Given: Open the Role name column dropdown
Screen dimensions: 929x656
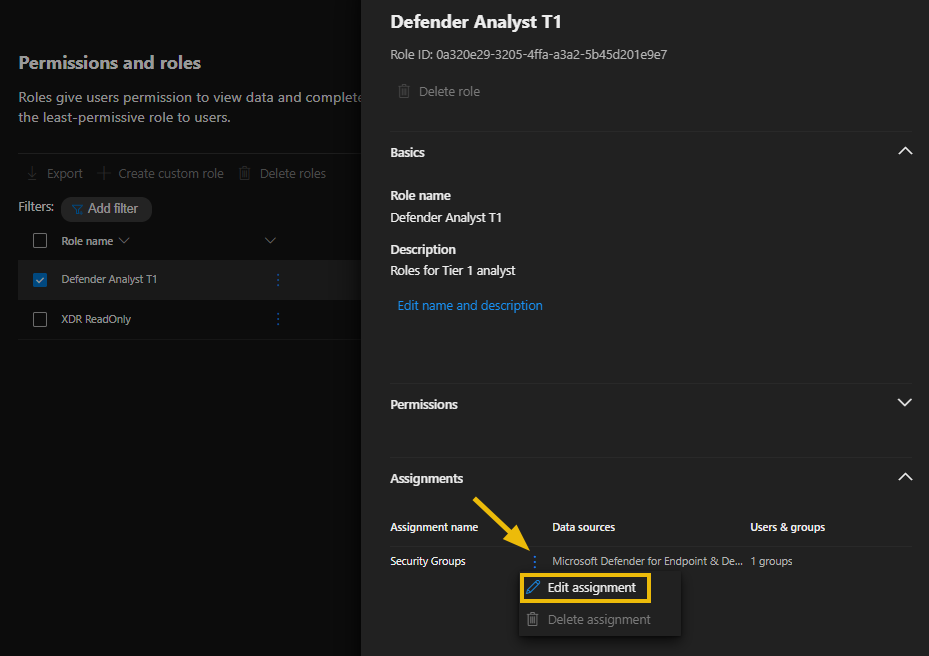Looking at the screenshot, I should [x=124, y=240].
